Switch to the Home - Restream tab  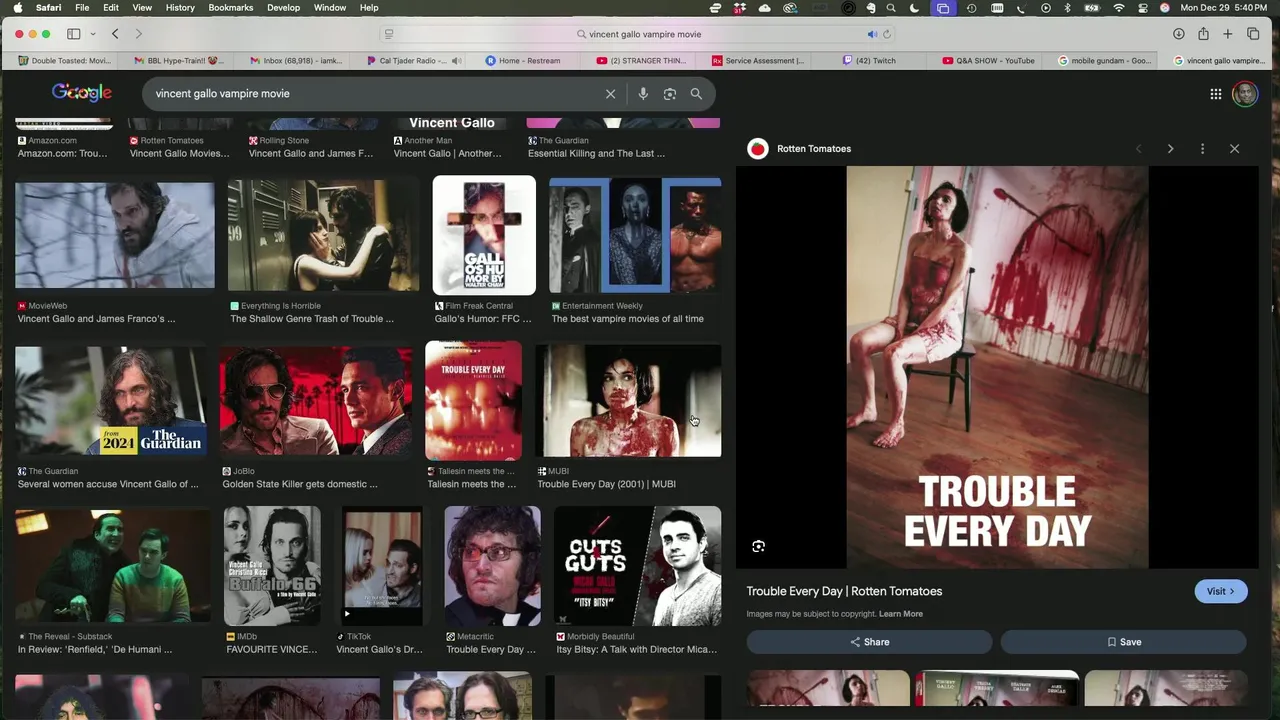524,61
